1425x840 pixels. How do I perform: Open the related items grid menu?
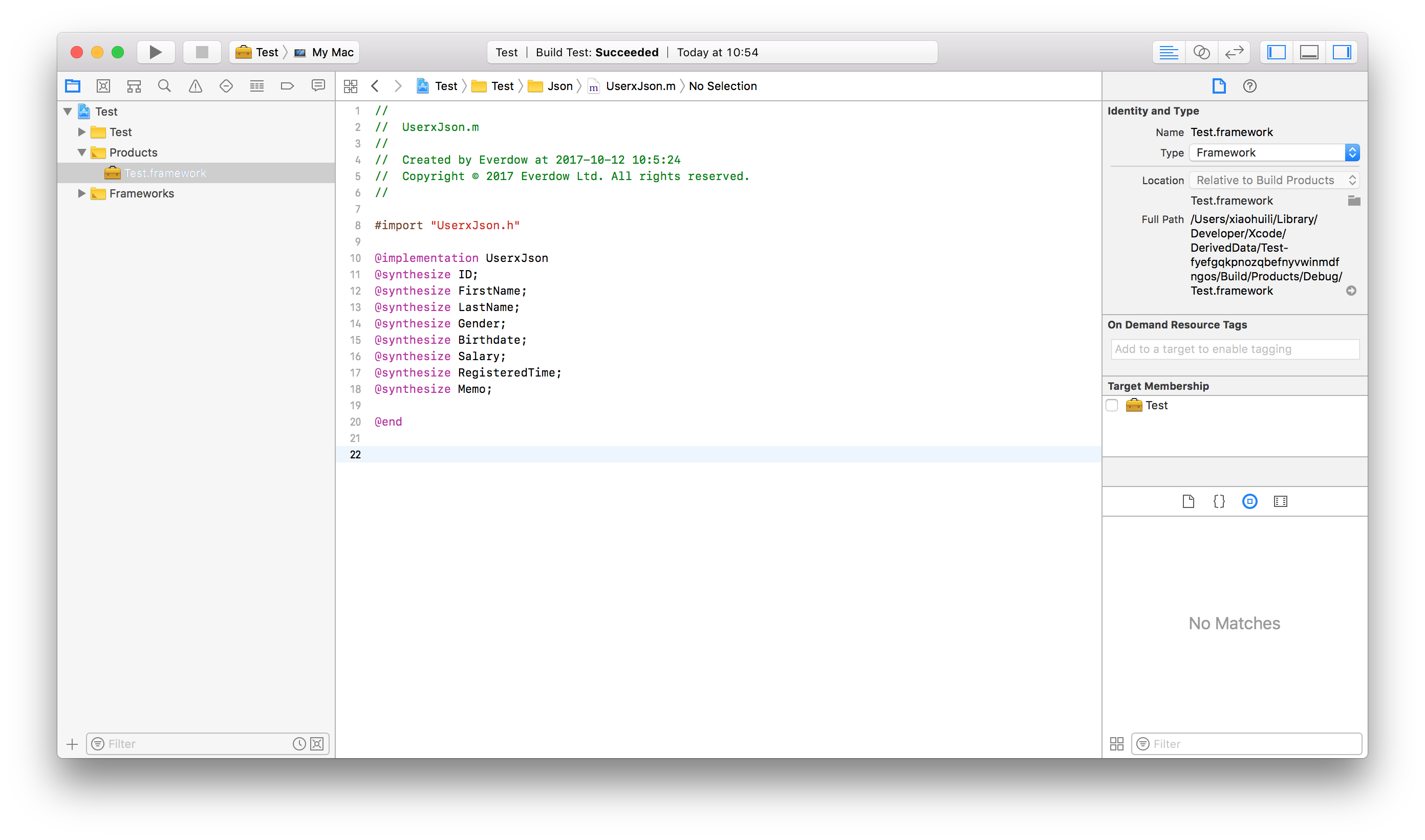pos(351,86)
